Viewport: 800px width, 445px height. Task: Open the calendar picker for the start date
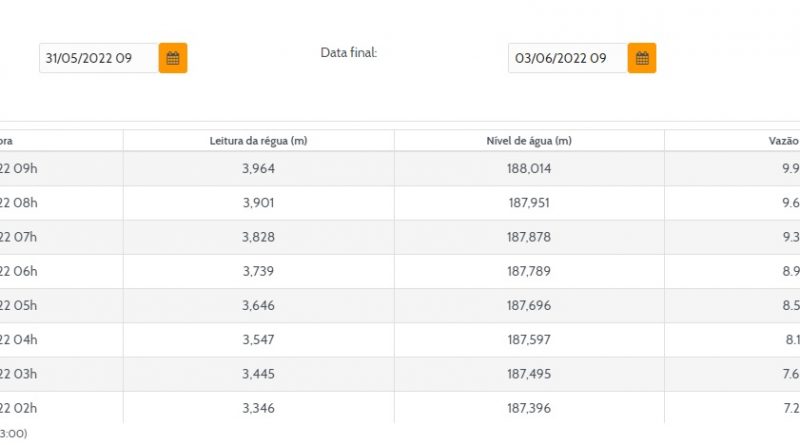point(173,58)
